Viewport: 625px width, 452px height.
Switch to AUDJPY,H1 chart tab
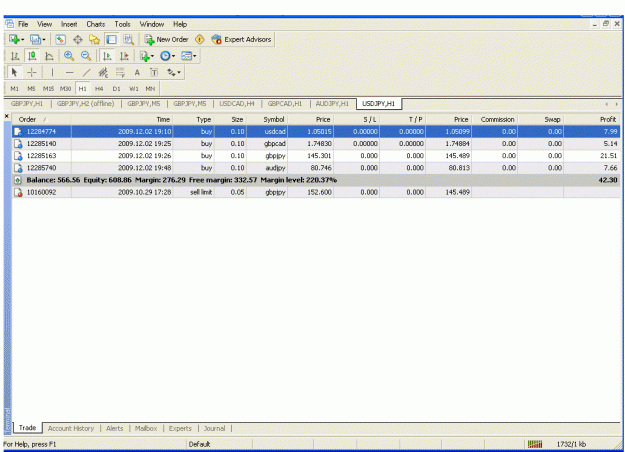click(x=332, y=104)
